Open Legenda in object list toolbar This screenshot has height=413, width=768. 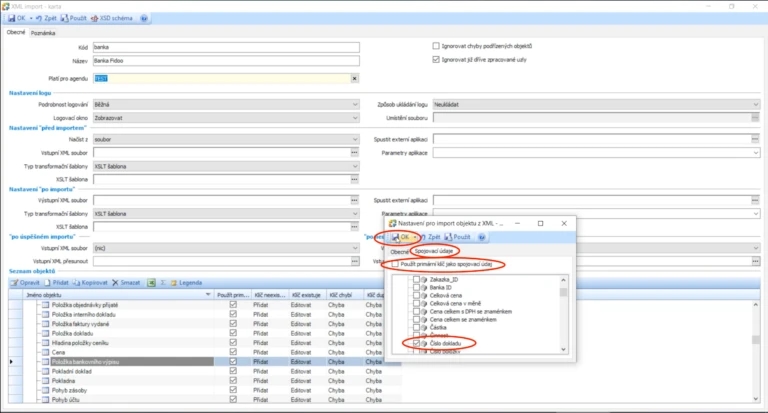coord(186,283)
